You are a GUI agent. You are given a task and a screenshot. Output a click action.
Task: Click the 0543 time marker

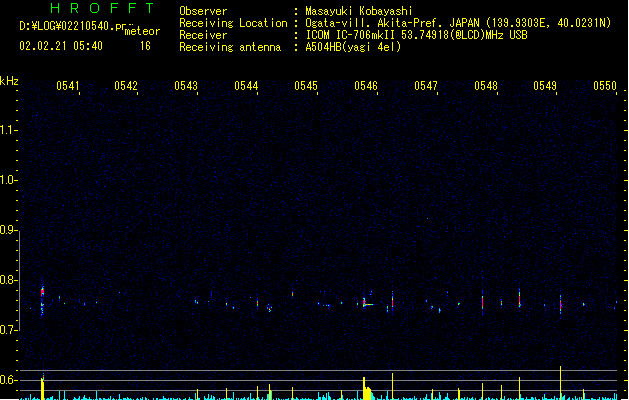[186, 86]
